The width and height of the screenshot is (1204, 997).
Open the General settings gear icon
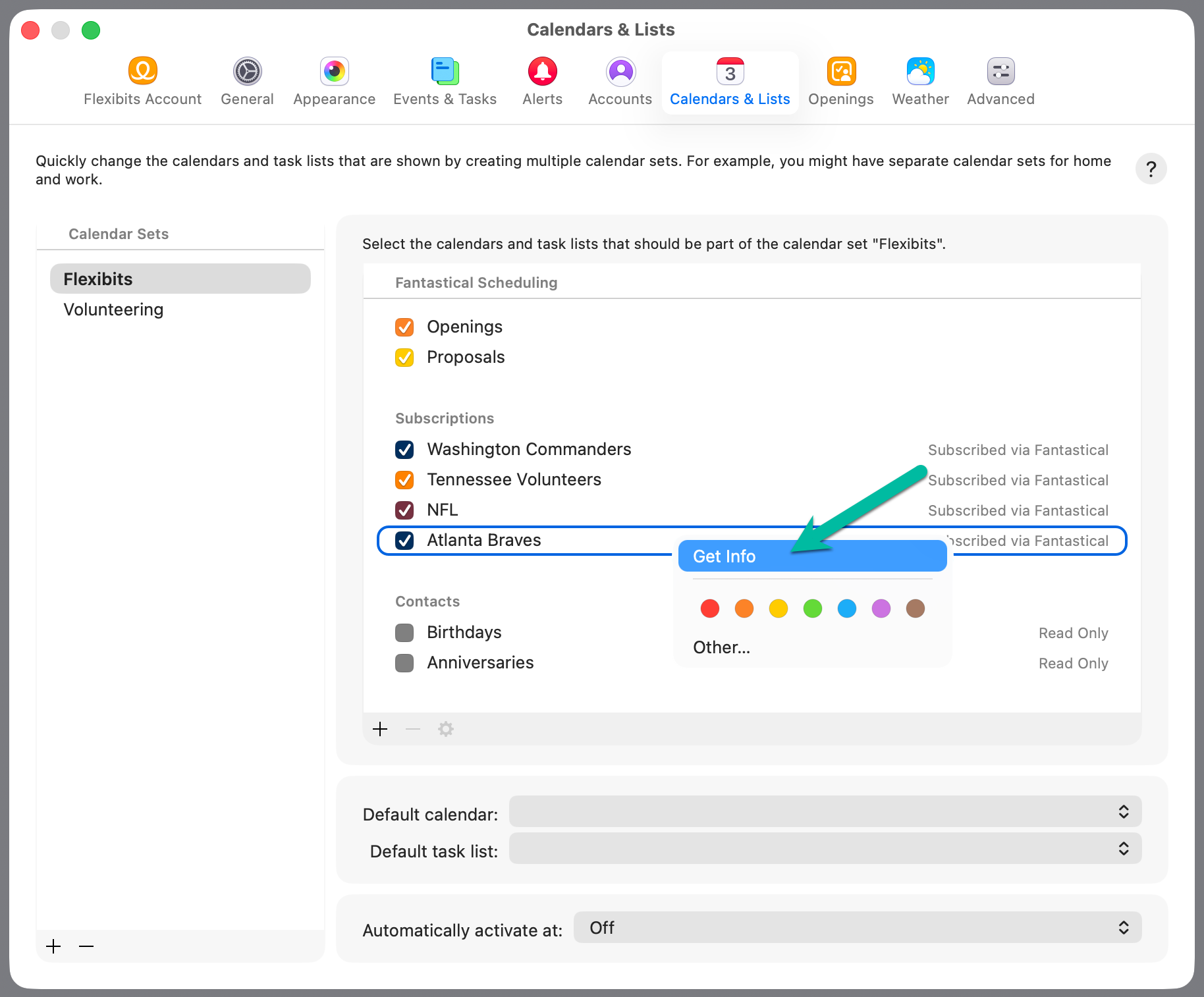click(x=248, y=71)
